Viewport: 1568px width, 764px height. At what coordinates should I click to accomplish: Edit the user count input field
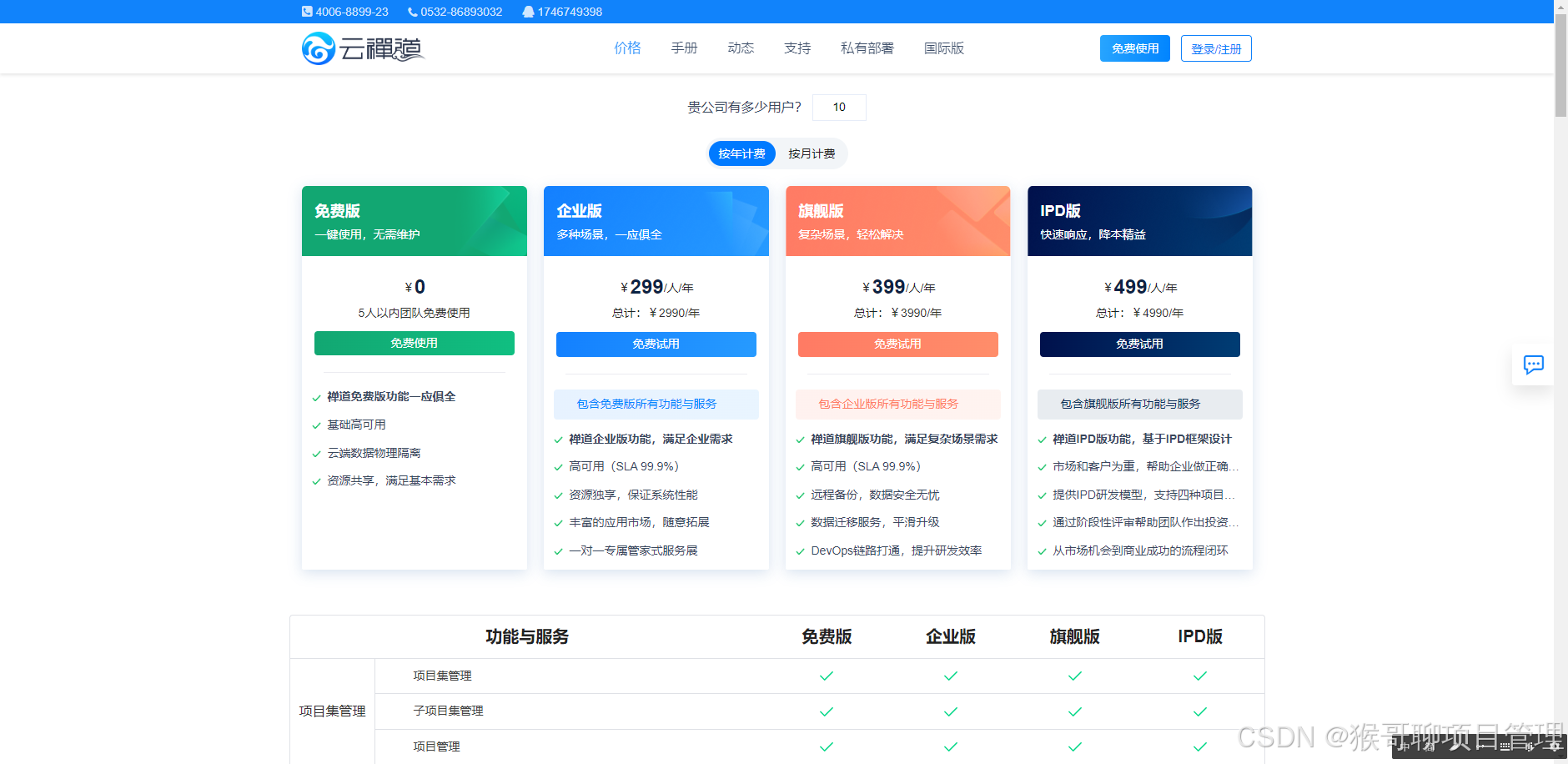coord(839,108)
